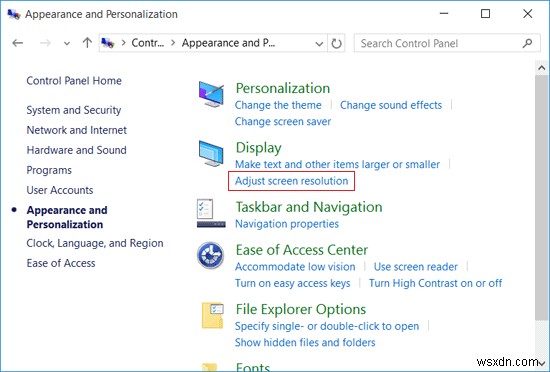
Task: Click the Display monitor icon
Action: (x=211, y=153)
